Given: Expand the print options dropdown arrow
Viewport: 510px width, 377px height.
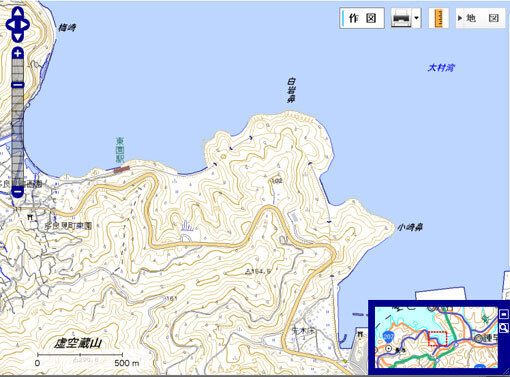Looking at the screenshot, I should 416,18.
